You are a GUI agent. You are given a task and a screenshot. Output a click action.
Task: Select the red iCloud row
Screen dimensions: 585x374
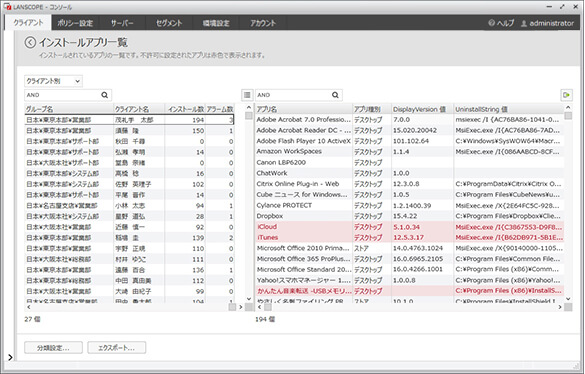410,227
